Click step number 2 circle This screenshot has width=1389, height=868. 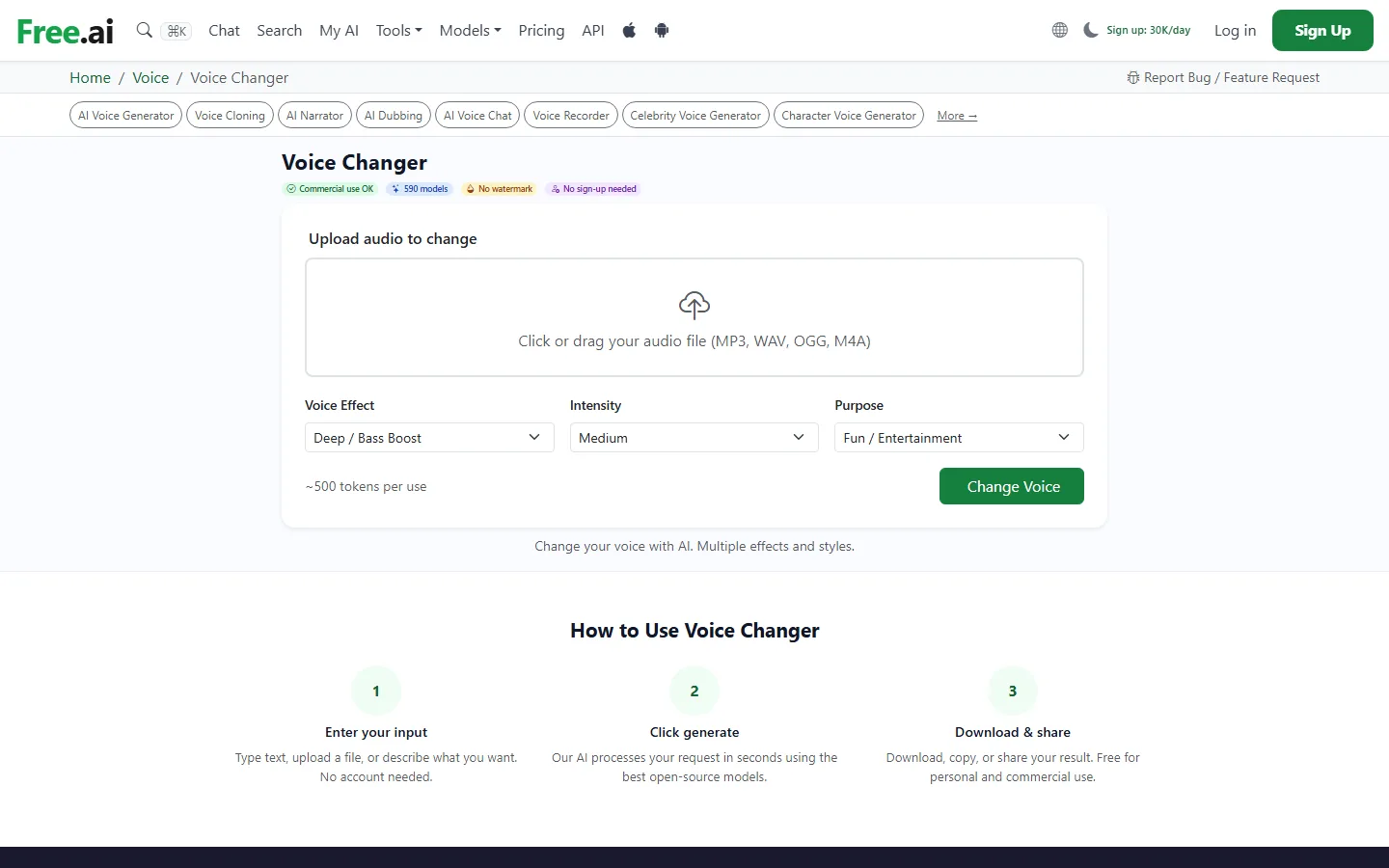(x=694, y=691)
